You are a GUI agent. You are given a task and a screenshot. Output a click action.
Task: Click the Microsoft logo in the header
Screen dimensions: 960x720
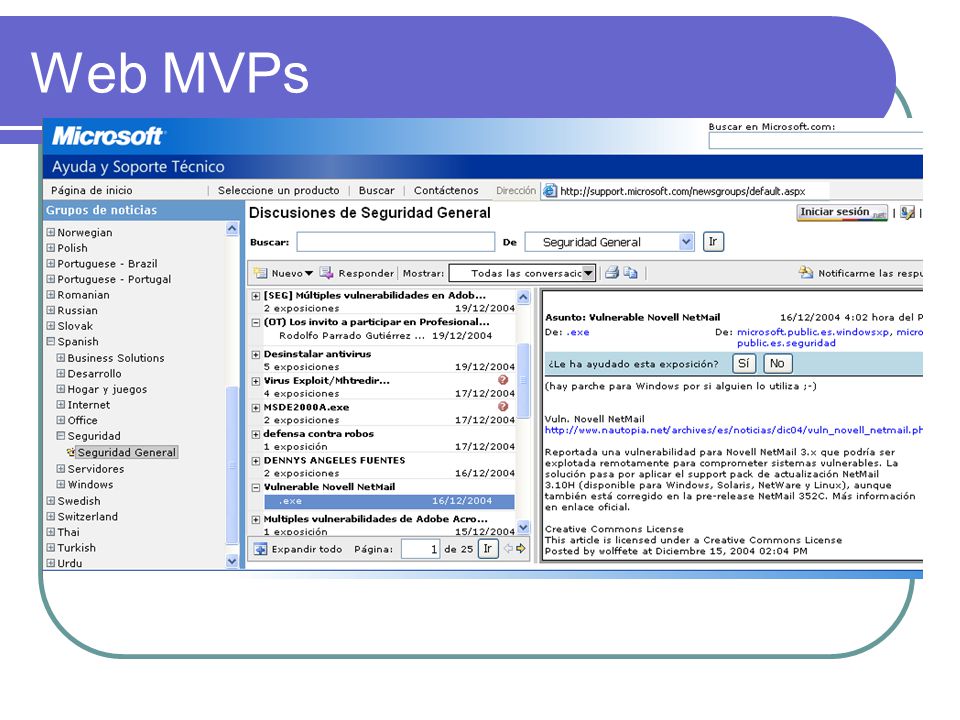(x=107, y=136)
